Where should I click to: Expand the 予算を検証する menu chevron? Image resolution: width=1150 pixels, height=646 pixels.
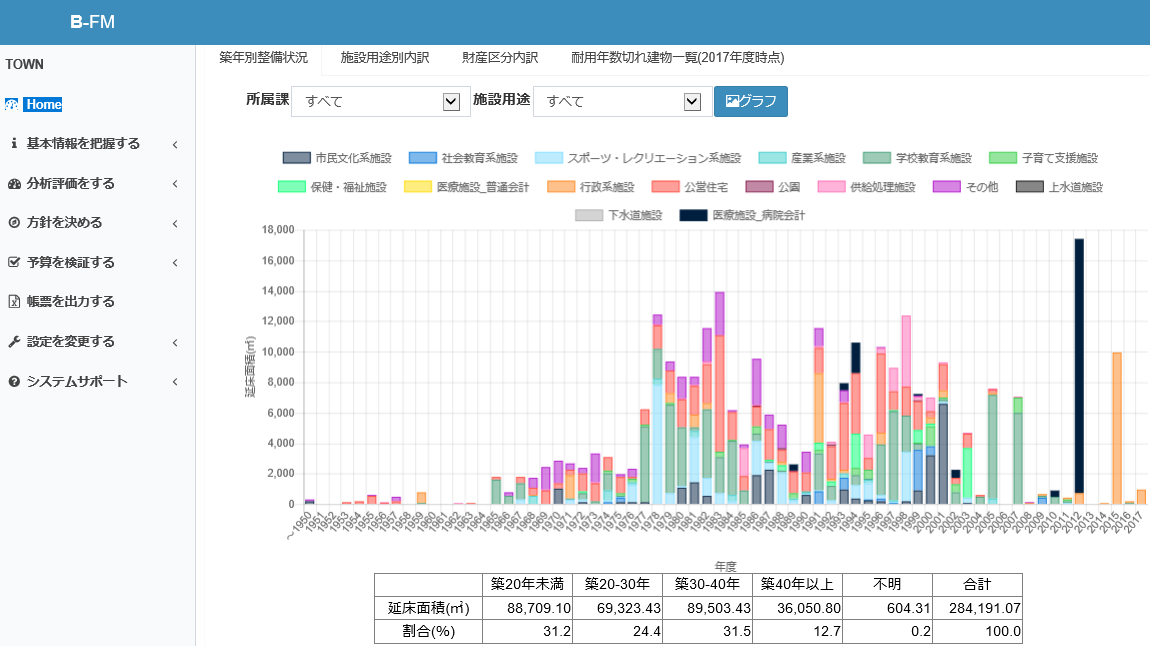pyautogui.click(x=175, y=263)
